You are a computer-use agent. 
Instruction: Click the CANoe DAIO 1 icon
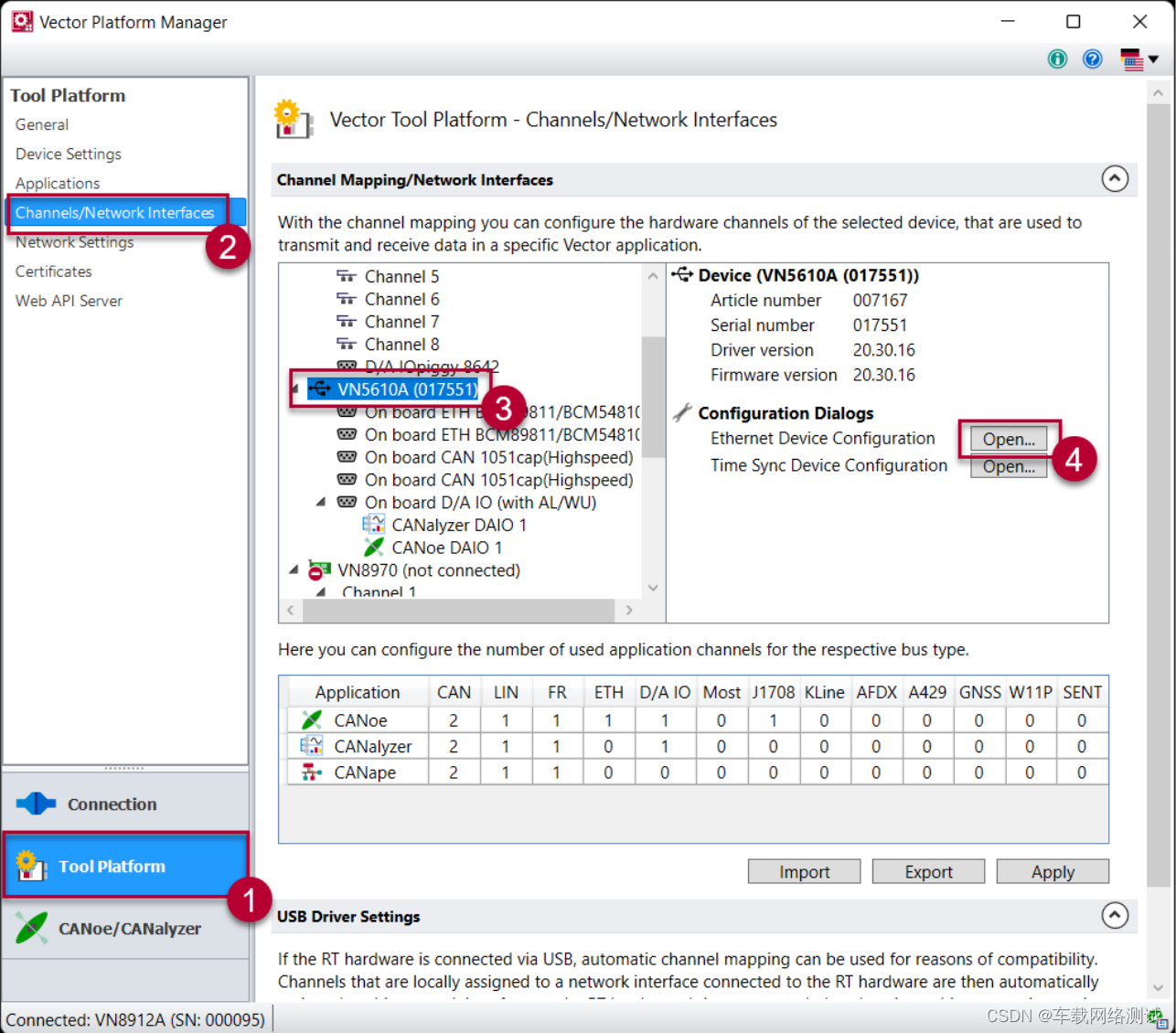(373, 548)
